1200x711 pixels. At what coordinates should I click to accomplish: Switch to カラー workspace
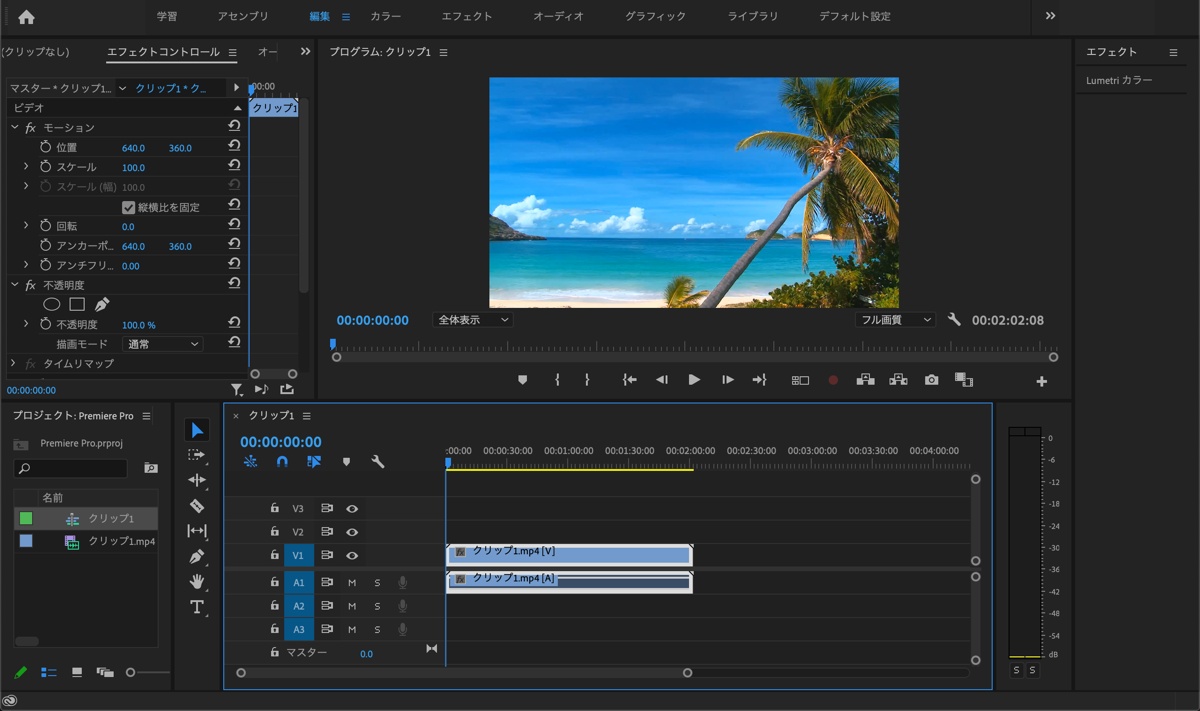[386, 17]
